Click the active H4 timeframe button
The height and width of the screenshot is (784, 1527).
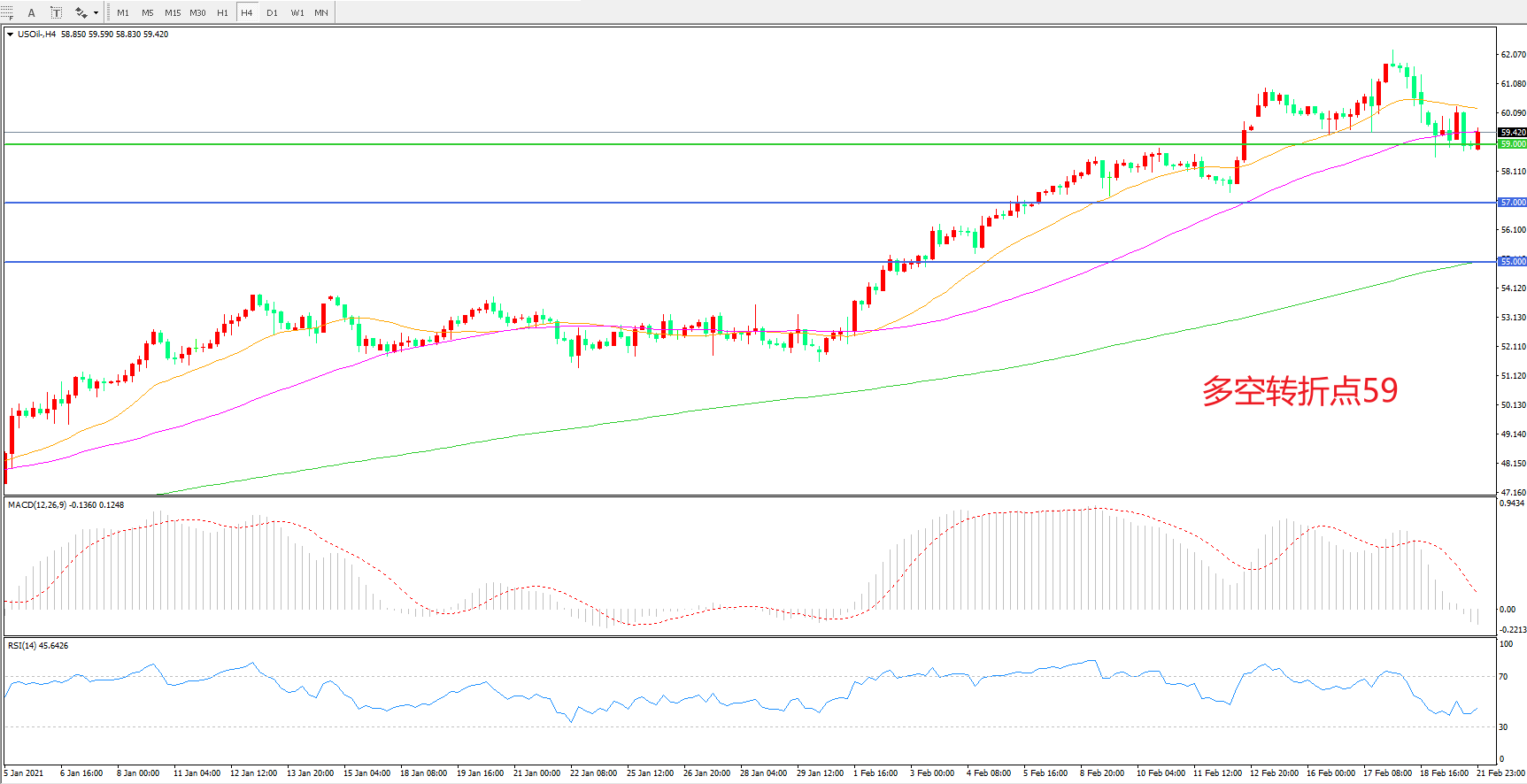(x=247, y=12)
